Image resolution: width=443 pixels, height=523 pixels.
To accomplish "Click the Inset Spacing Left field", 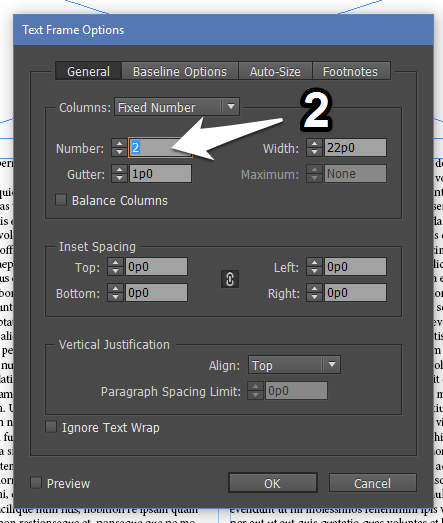I will [x=355, y=267].
